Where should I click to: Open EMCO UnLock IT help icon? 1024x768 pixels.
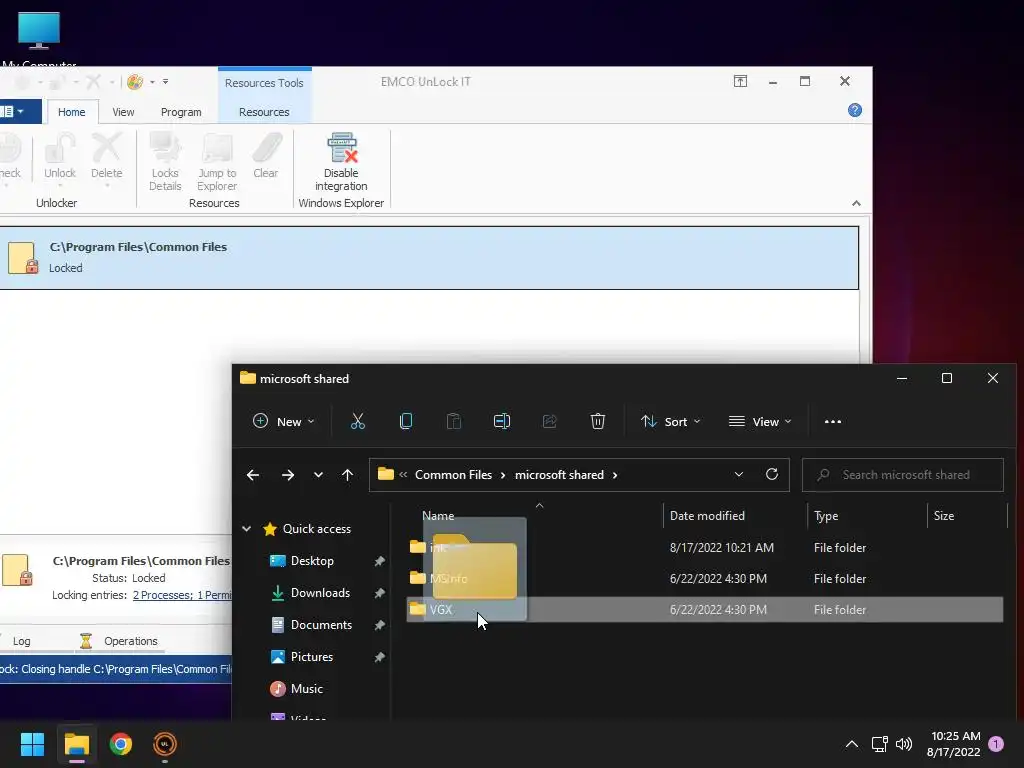[x=854, y=110]
